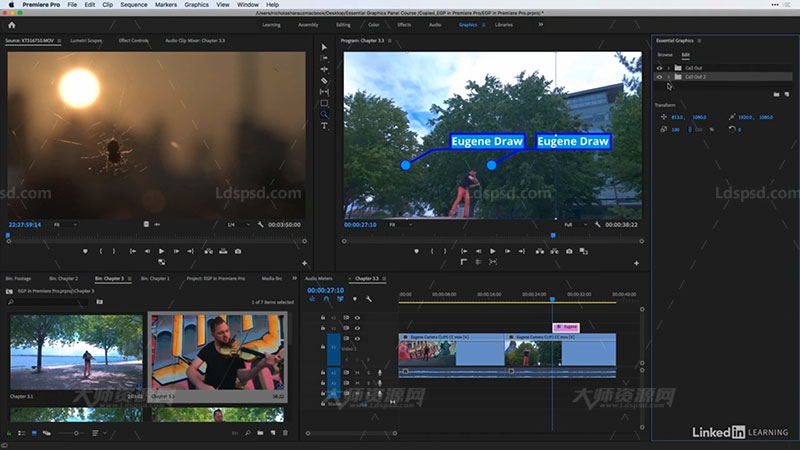
Task: Open Program monitor Fit zoom dropdown
Action: (x=401, y=224)
